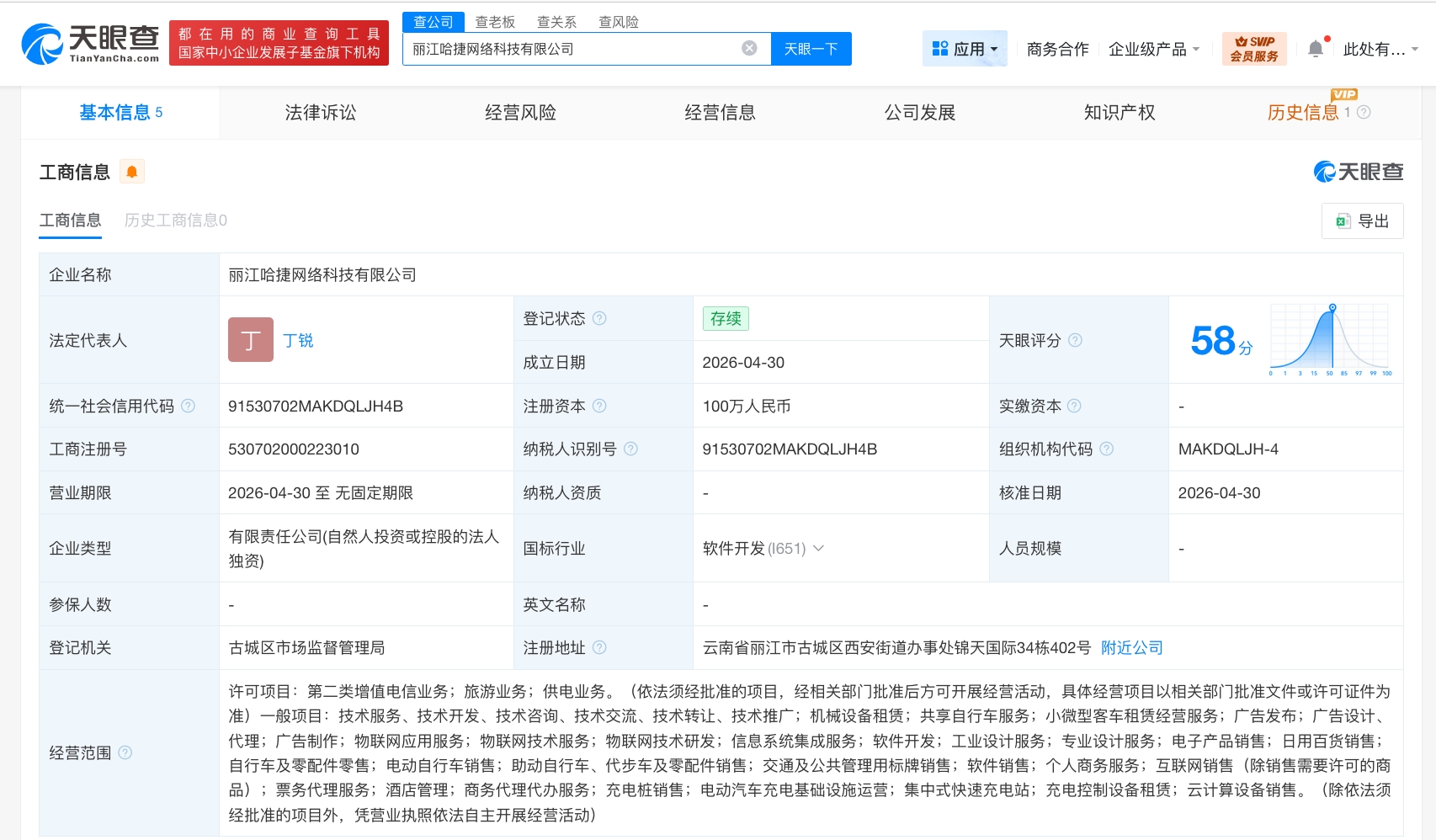1436x840 pixels.
Task: Click the orange alert bell beside 工商信息
Action: (x=132, y=172)
